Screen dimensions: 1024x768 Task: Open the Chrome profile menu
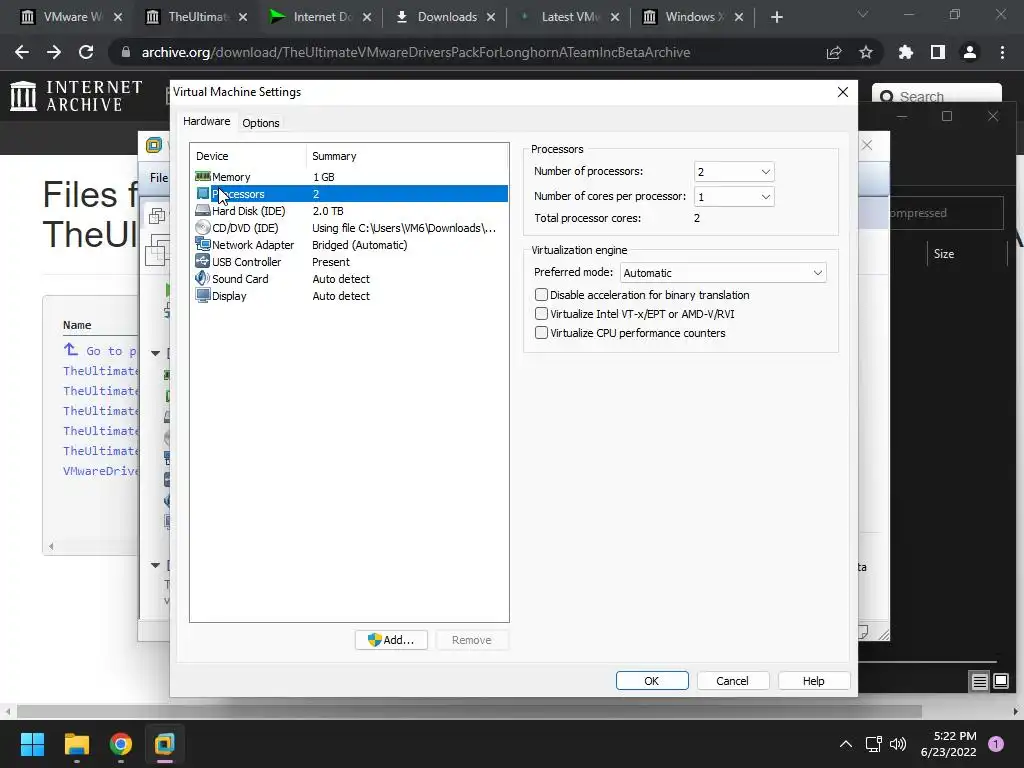[x=970, y=52]
